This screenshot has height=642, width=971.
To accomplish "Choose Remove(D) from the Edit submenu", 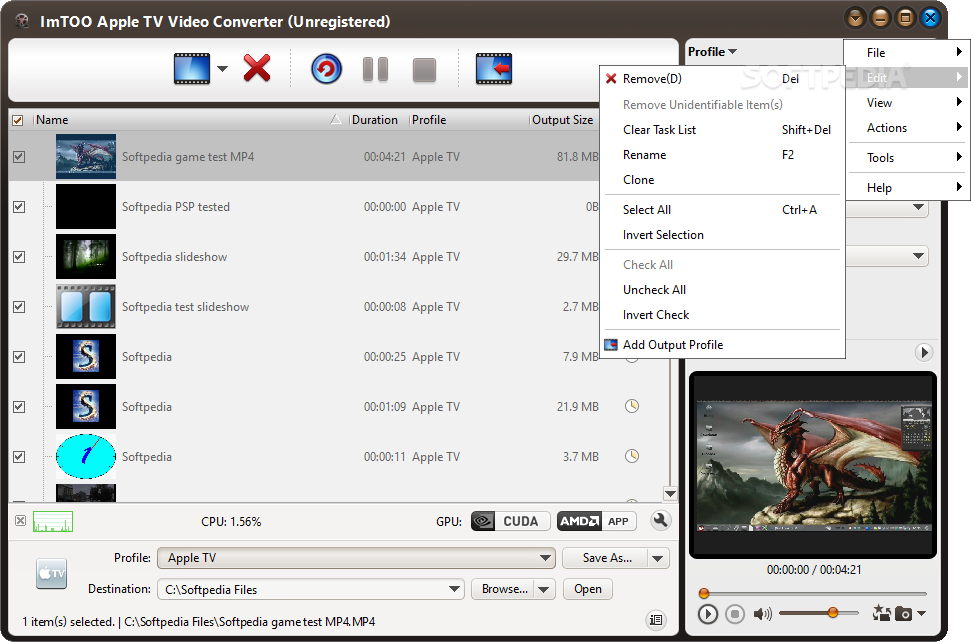I will tap(722, 79).
